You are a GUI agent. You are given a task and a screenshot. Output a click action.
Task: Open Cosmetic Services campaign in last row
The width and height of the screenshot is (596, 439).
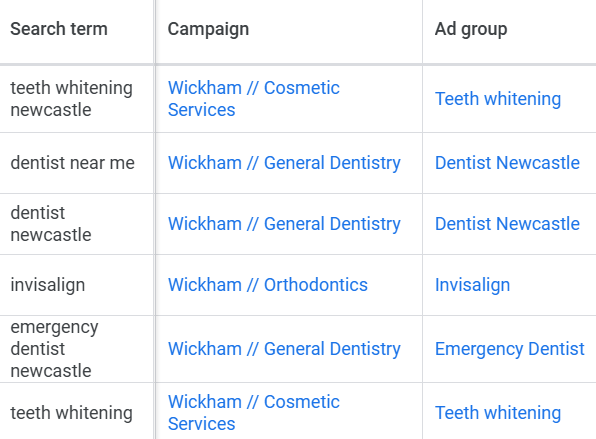(254, 413)
